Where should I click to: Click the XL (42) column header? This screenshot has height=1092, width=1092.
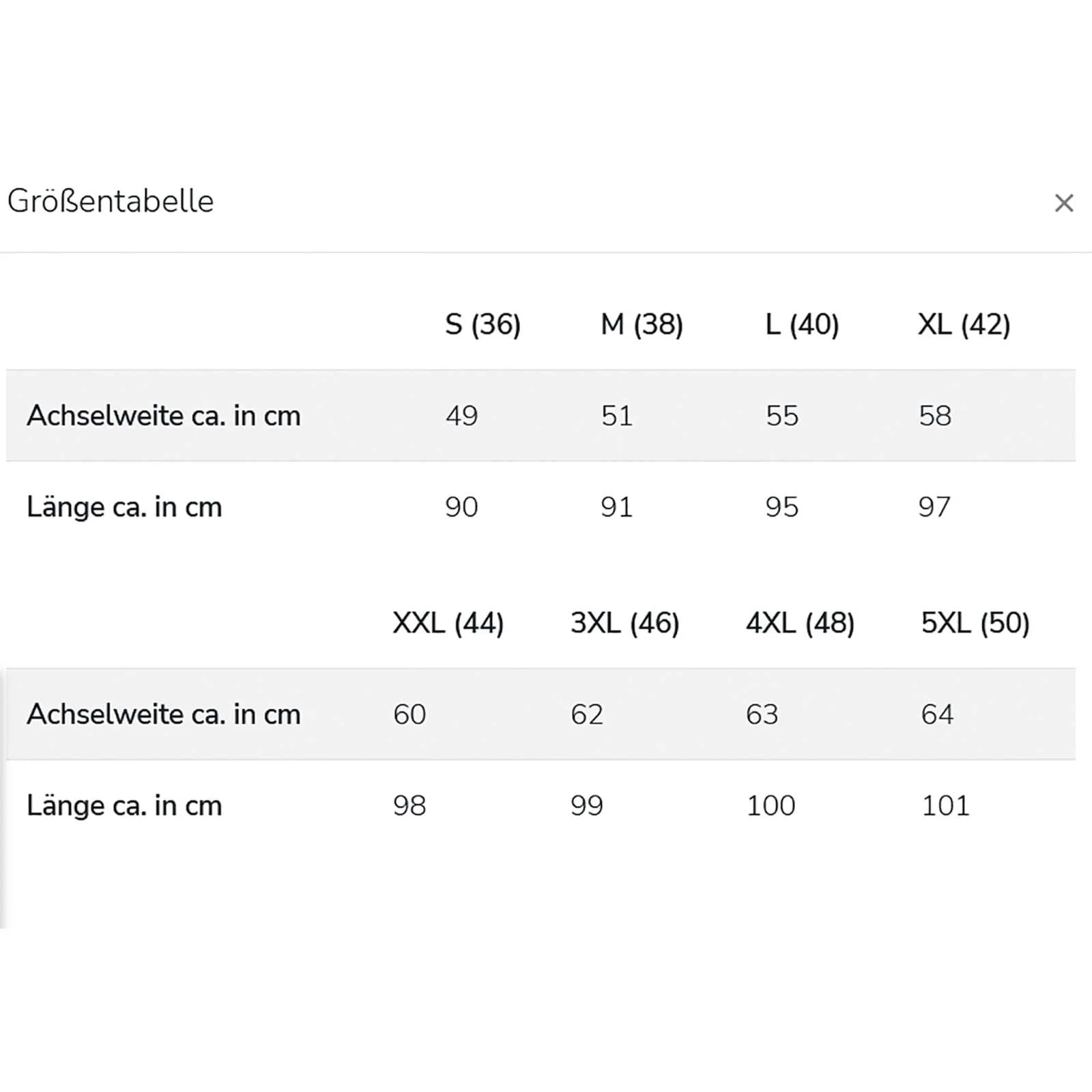pyautogui.click(x=964, y=324)
